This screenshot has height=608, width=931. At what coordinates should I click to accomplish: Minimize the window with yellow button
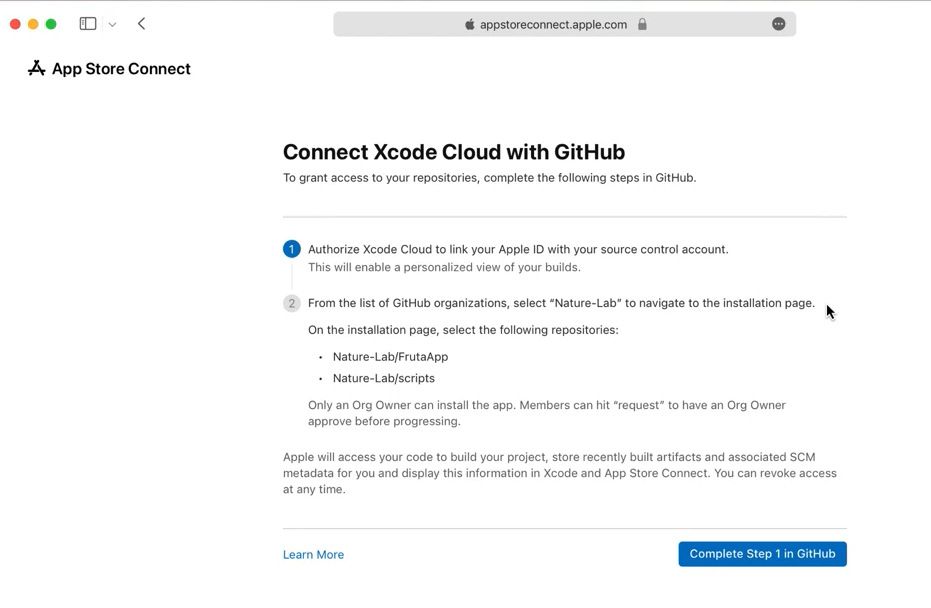point(33,24)
